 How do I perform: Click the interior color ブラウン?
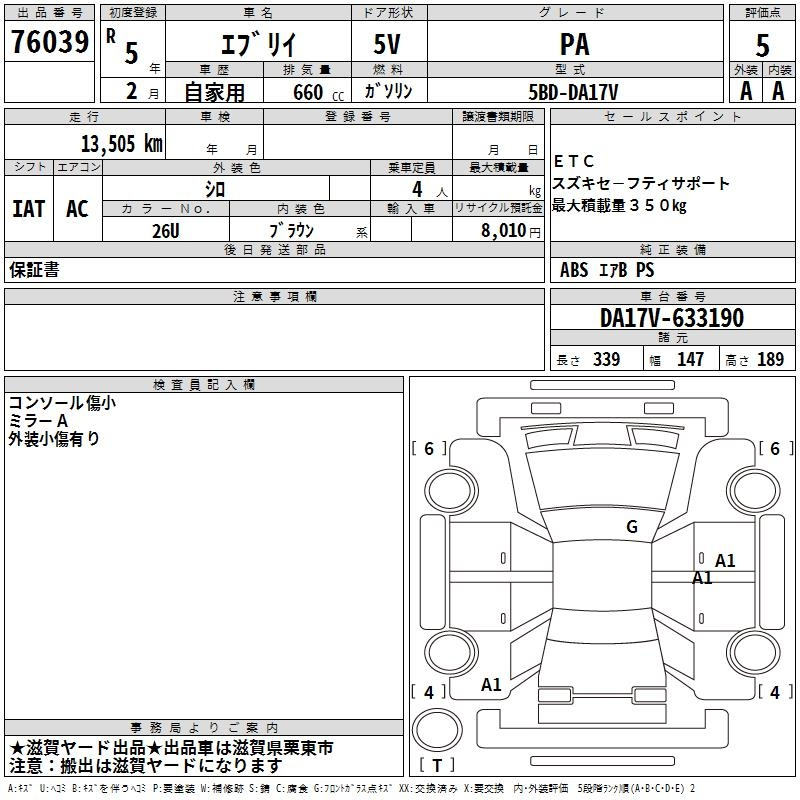click(x=291, y=231)
